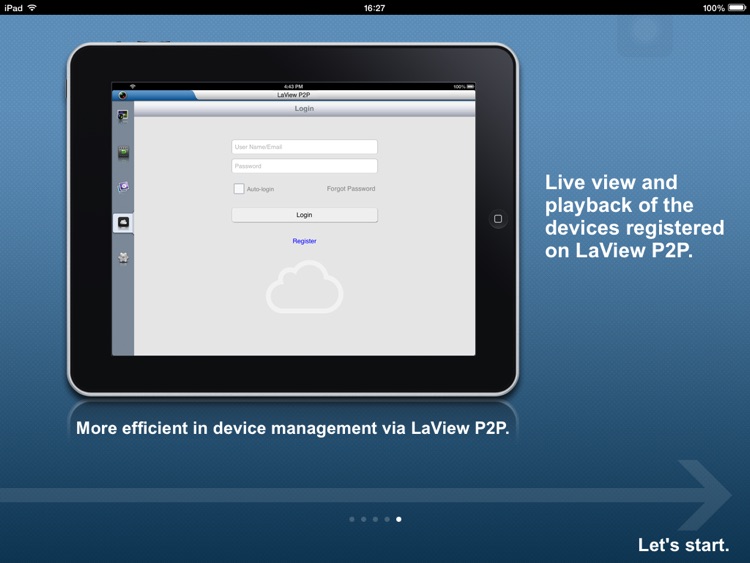
Task: Click the 16:27 status bar clock
Action: tap(374, 8)
